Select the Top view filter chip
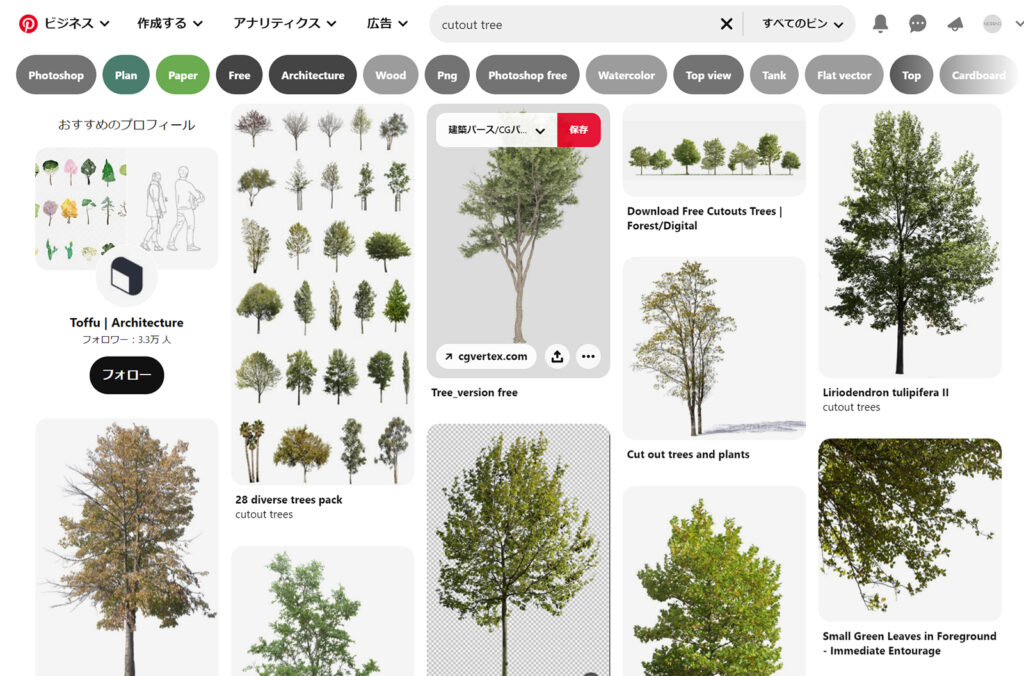Image resolution: width=1024 pixels, height=676 pixels. click(x=709, y=75)
